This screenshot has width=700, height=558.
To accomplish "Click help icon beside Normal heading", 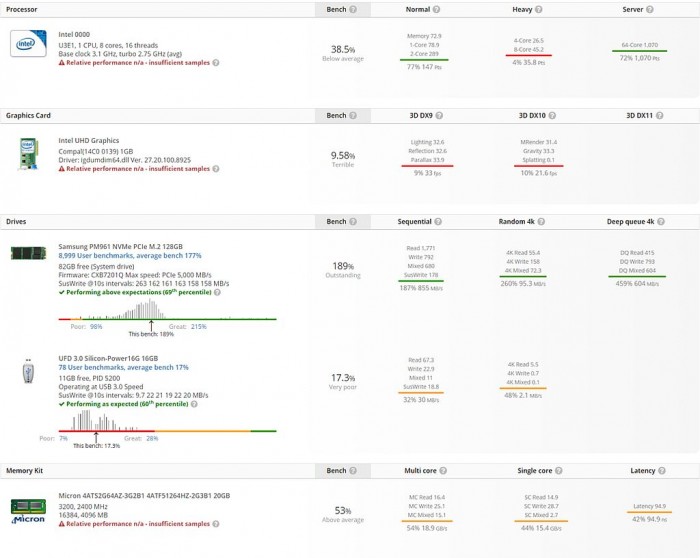I will click(437, 9).
